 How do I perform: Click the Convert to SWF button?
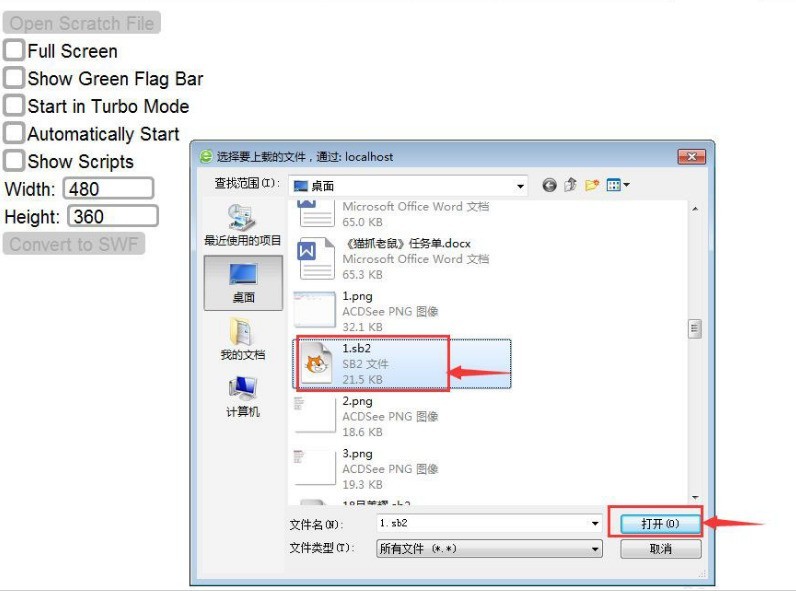(x=74, y=244)
